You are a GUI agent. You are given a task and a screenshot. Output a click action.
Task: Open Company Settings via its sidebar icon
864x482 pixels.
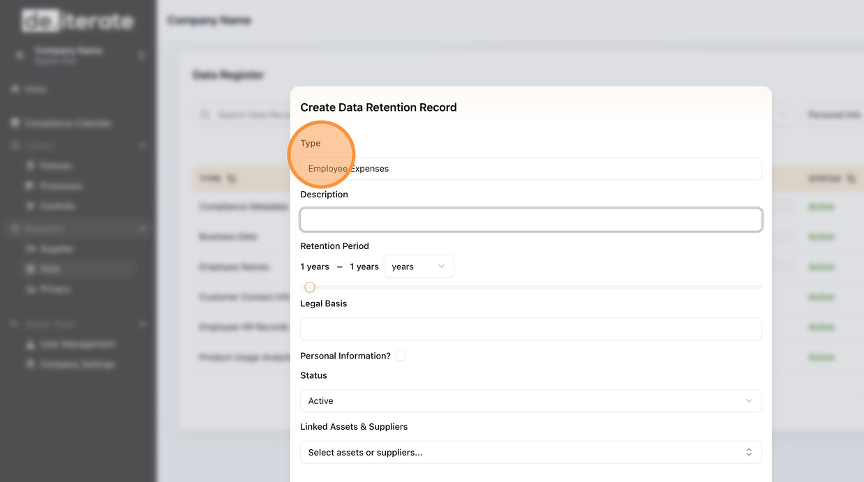[31, 364]
